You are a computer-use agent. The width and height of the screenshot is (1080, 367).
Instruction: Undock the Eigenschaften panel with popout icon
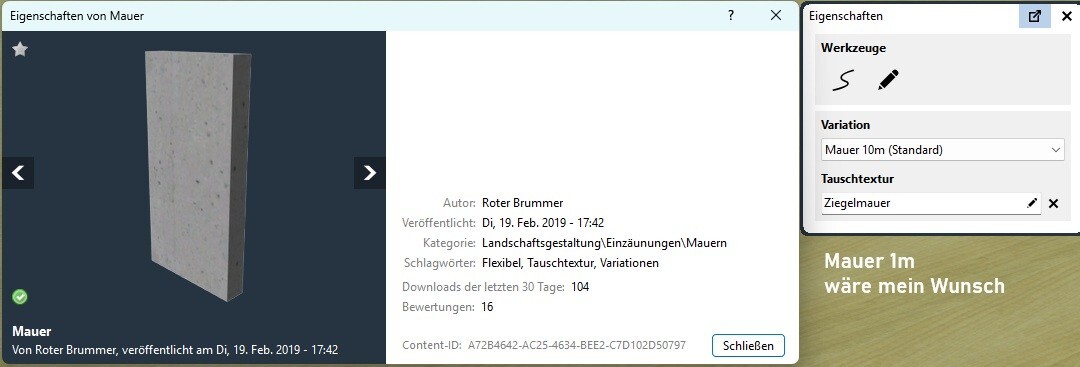click(x=1035, y=16)
